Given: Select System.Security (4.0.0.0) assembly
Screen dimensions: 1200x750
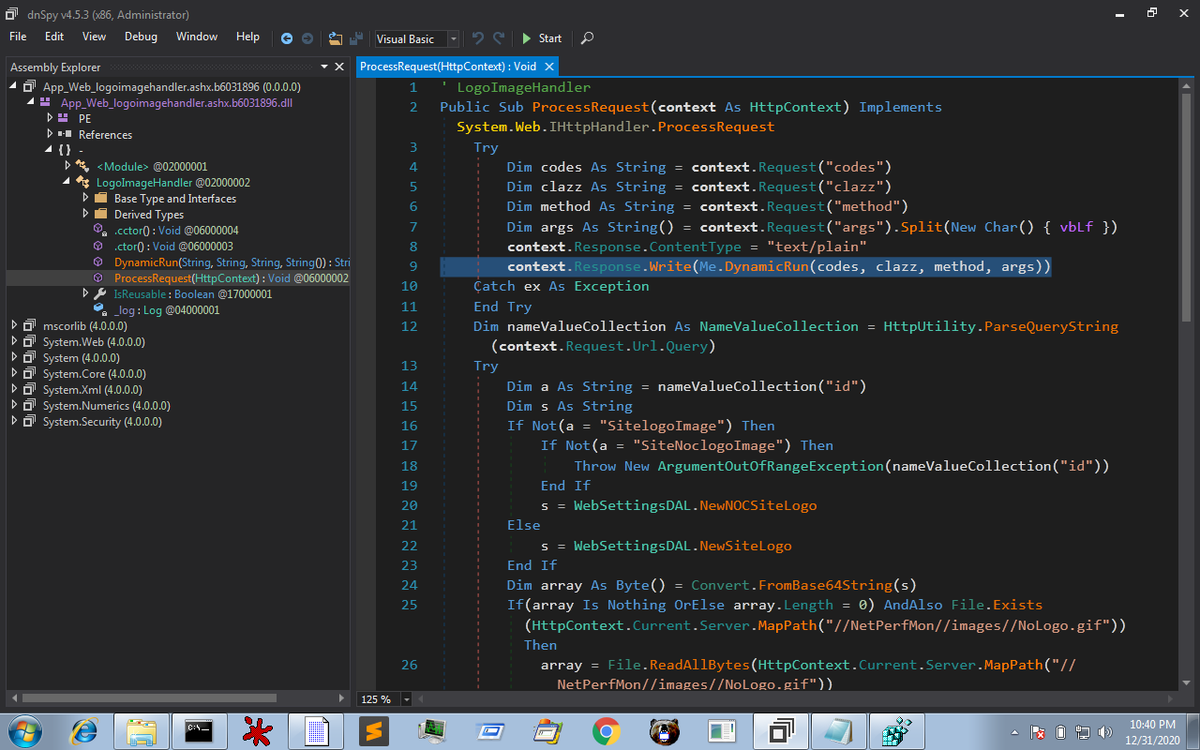Looking at the screenshot, I should pos(103,422).
